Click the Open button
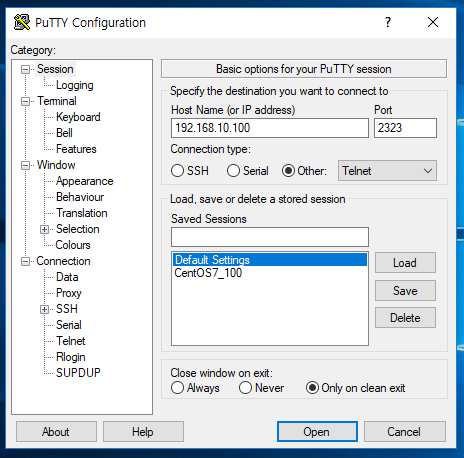464x458 pixels. coord(317,432)
